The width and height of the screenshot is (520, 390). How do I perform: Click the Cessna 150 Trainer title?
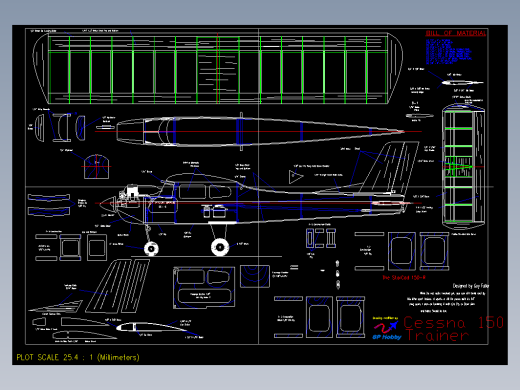pyautogui.click(x=453, y=329)
